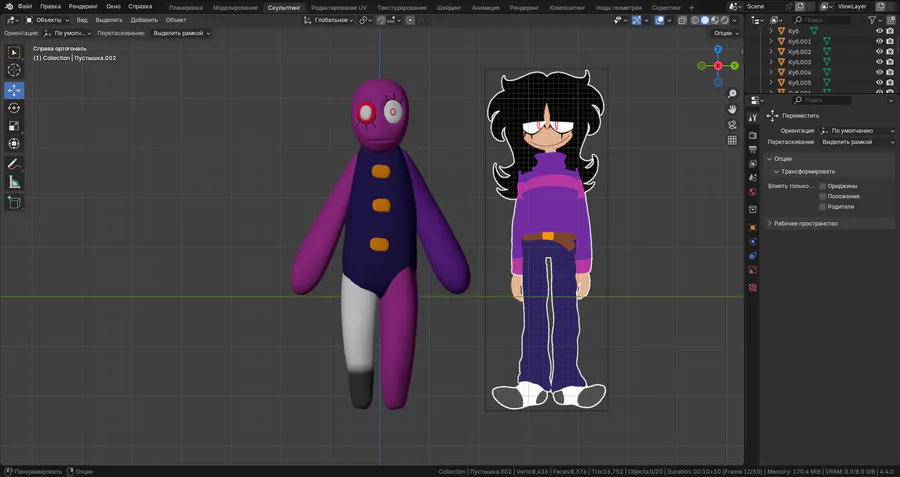The width and height of the screenshot is (900, 477).
Task: Open the Output properties tab icon
Action: 753,149
